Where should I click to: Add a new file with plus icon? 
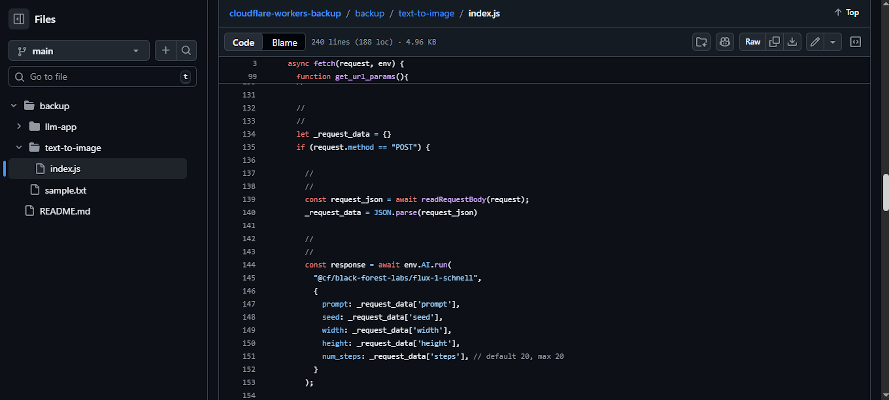click(x=166, y=51)
